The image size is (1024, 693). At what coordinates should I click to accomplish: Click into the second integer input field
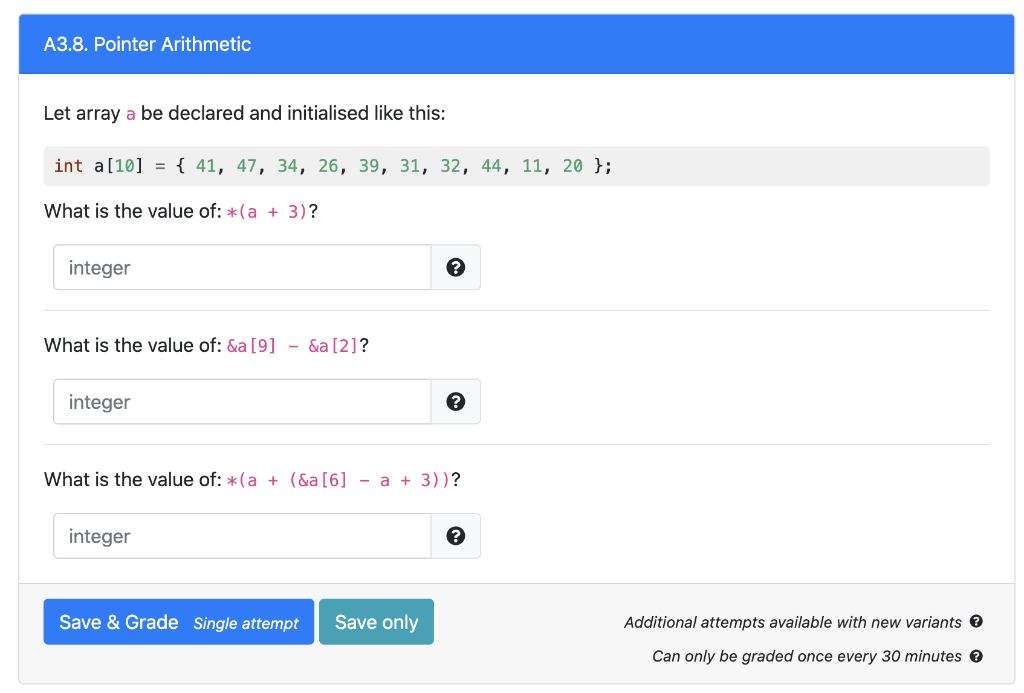click(x=240, y=401)
